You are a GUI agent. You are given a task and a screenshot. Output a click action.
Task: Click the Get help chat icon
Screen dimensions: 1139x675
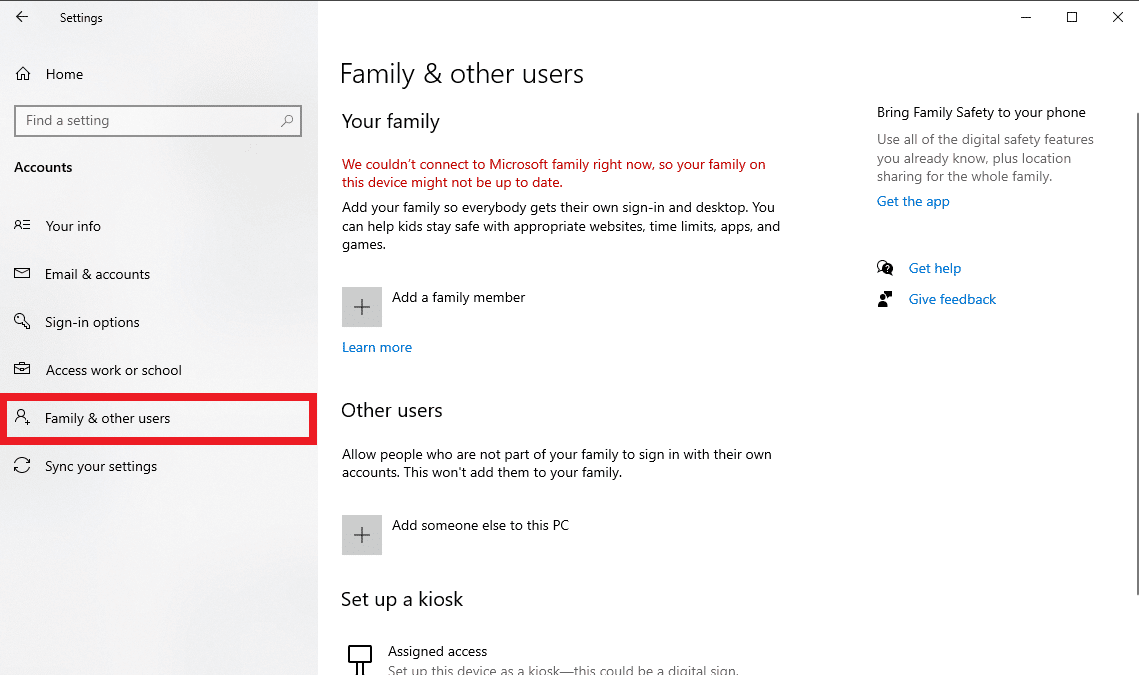coord(885,268)
